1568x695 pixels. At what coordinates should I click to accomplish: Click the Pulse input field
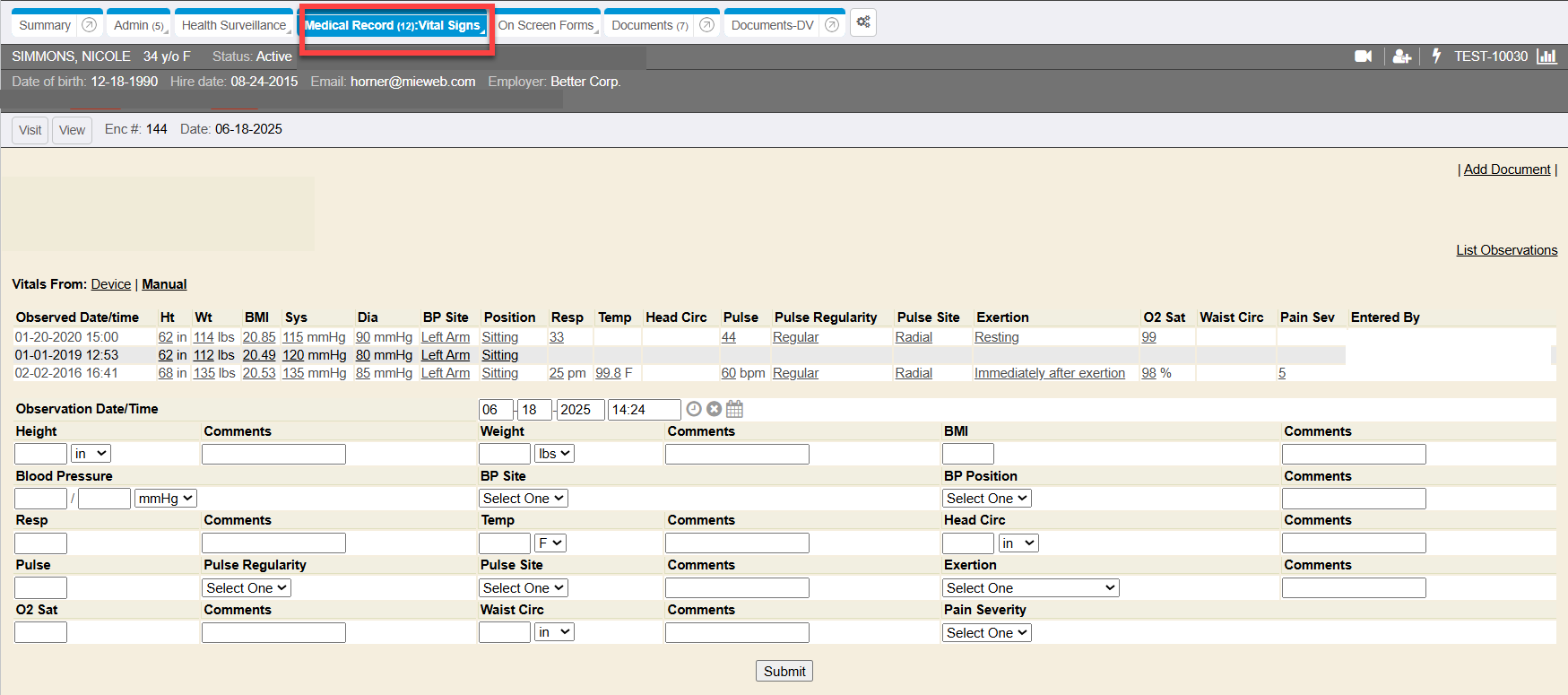tap(40, 588)
